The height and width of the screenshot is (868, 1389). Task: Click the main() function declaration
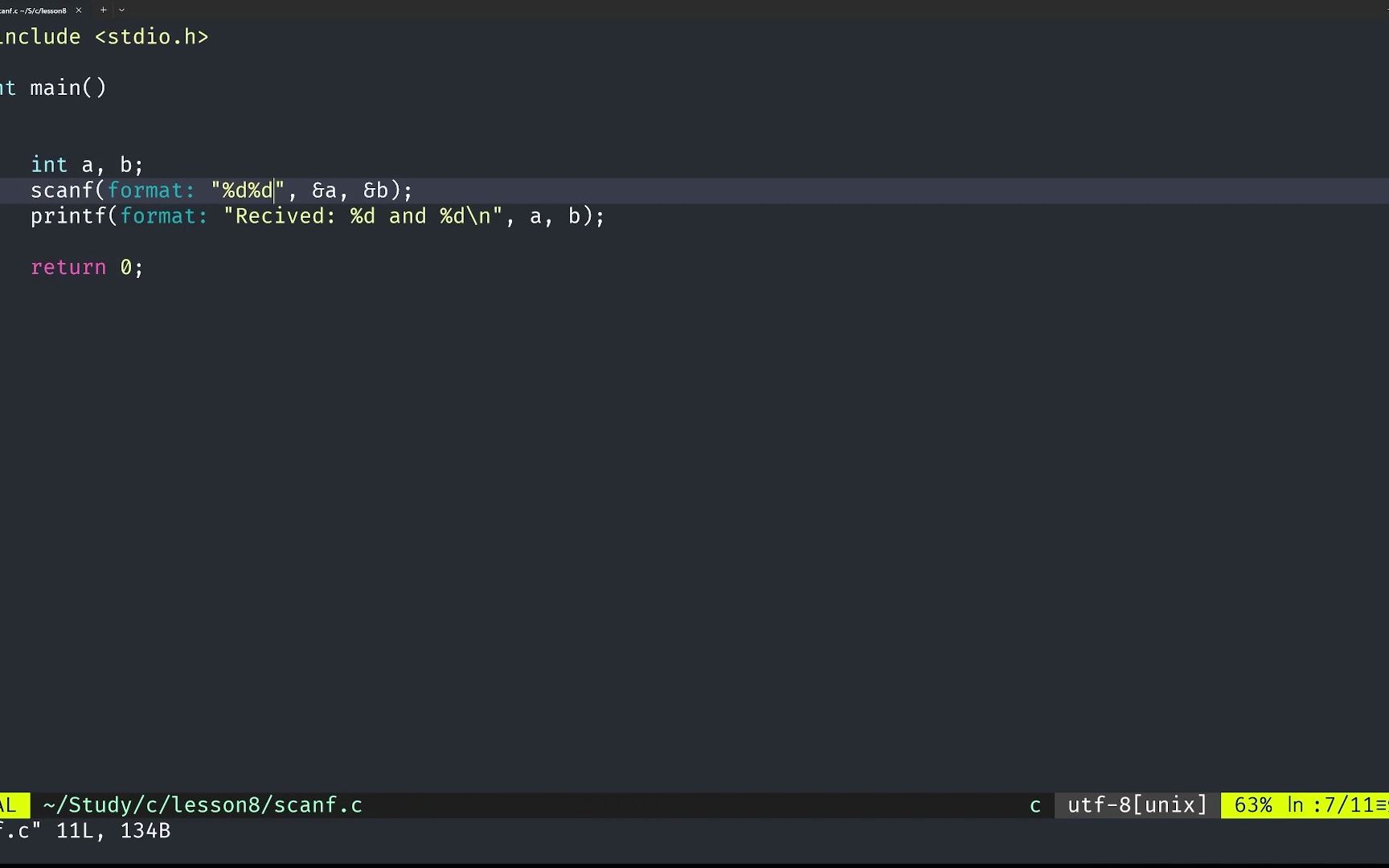(68, 88)
